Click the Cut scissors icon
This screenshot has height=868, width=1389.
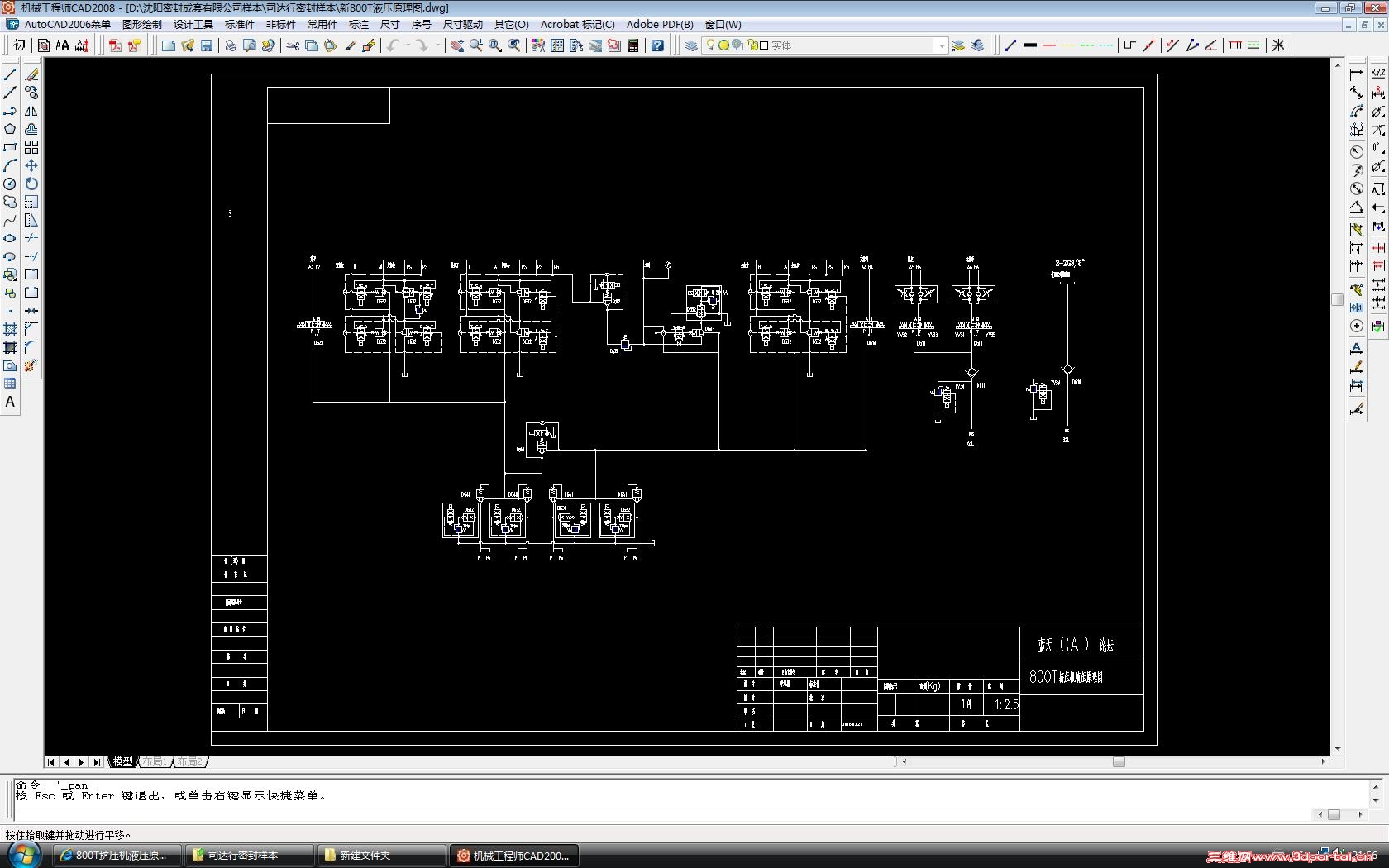[x=293, y=45]
